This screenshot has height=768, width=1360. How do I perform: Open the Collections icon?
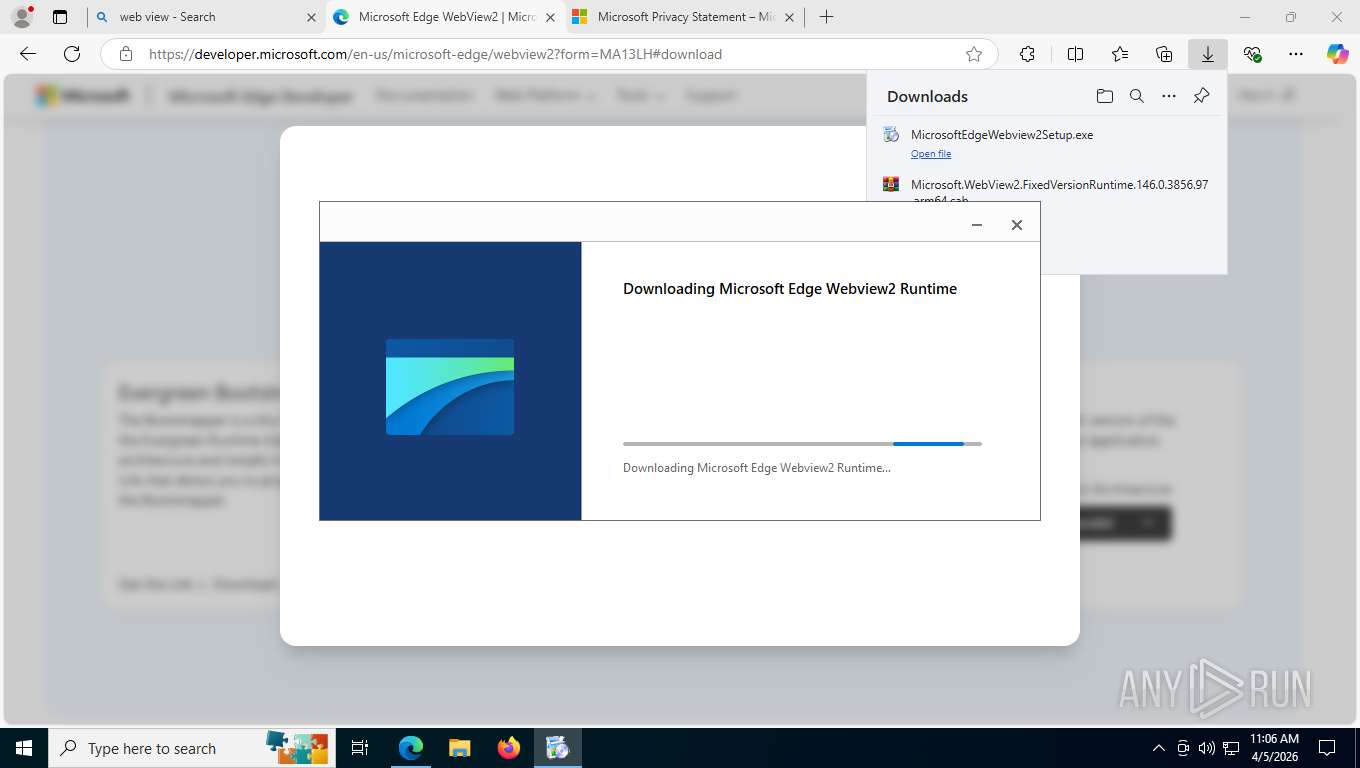[x=1164, y=54]
